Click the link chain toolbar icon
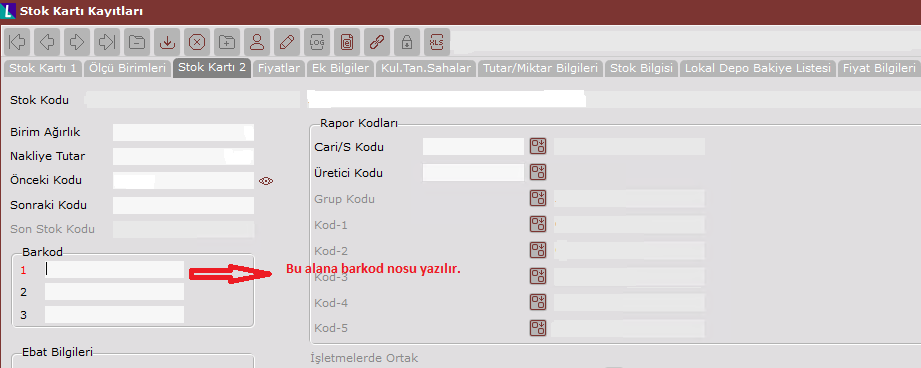Viewport: 921px width, 368px height. pyautogui.click(x=377, y=42)
